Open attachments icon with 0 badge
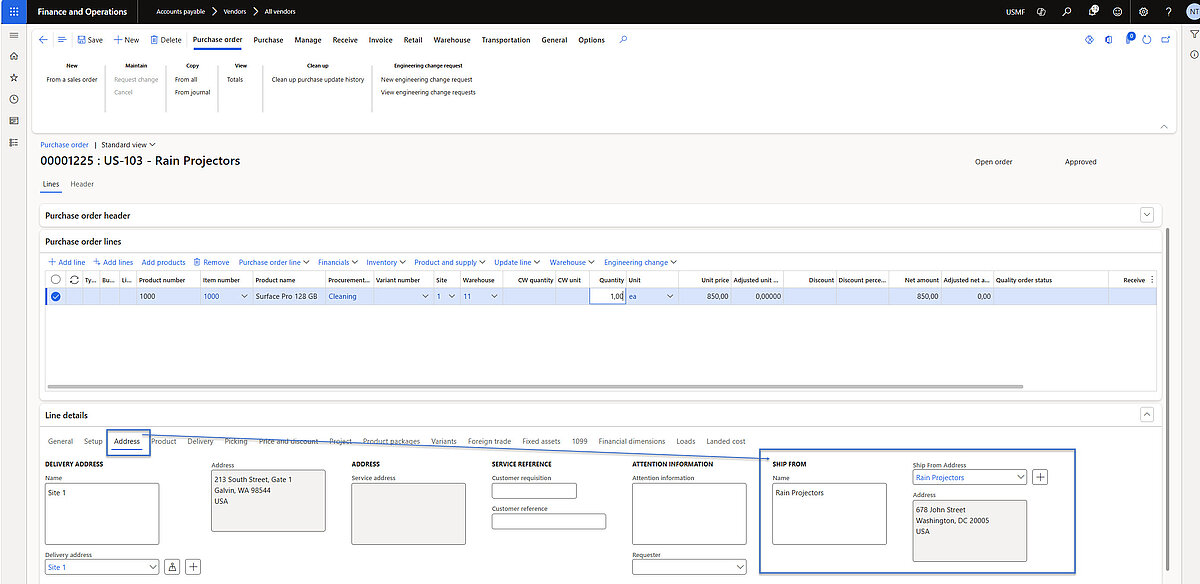The image size is (1200, 584). [1128, 40]
